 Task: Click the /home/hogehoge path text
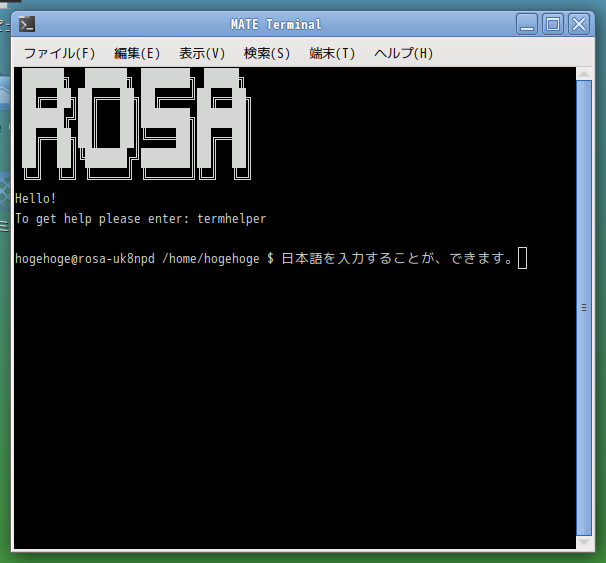click(211, 259)
